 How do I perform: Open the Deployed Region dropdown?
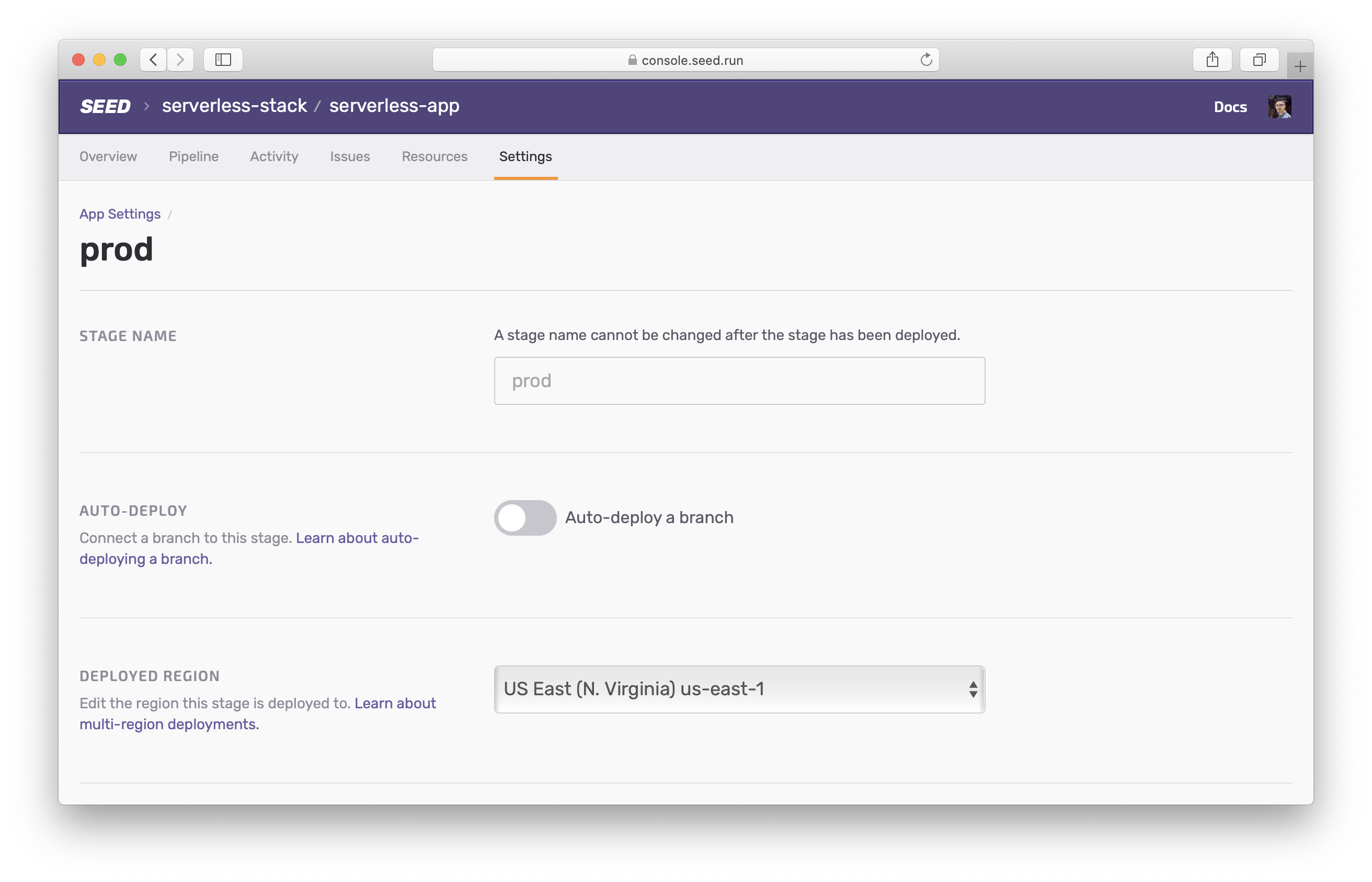click(x=739, y=689)
